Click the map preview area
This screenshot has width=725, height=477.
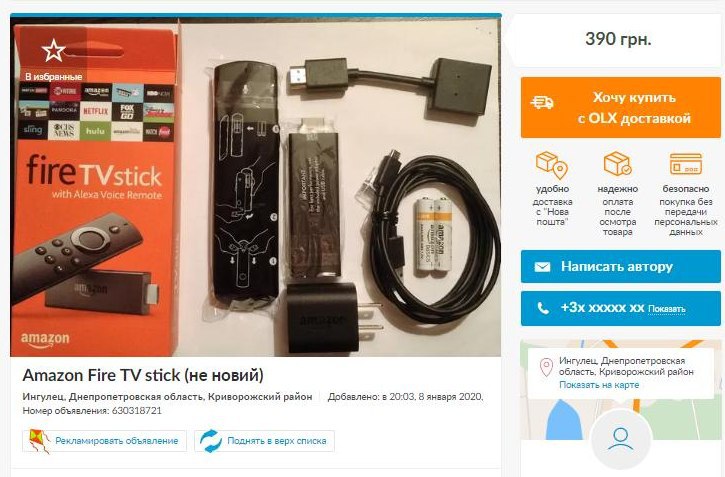pyautogui.click(x=621, y=390)
